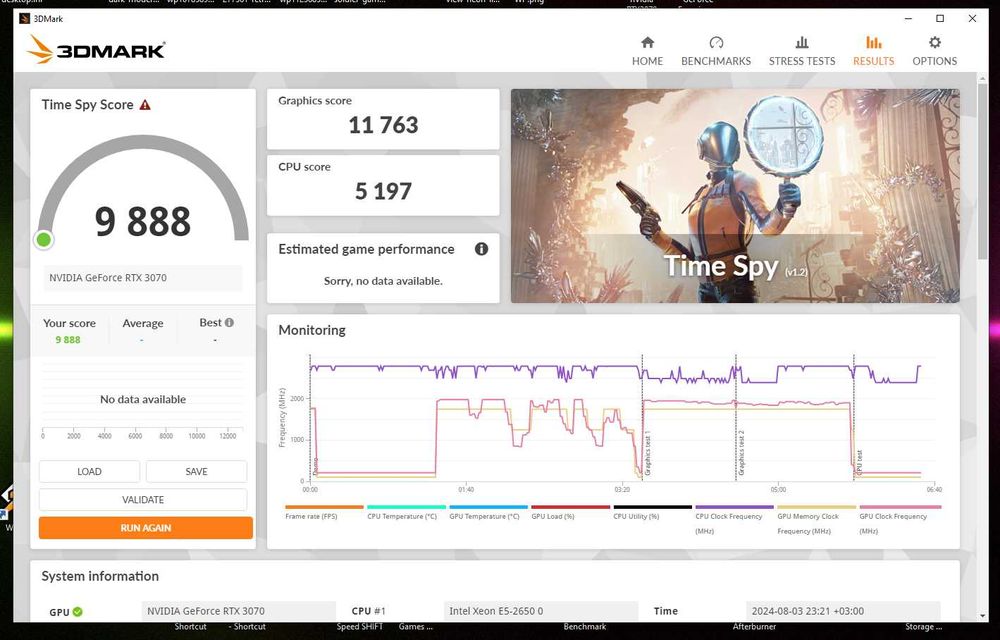This screenshot has width=1000, height=640.
Task: Click the Sorry, no data available message
Action: point(383,281)
